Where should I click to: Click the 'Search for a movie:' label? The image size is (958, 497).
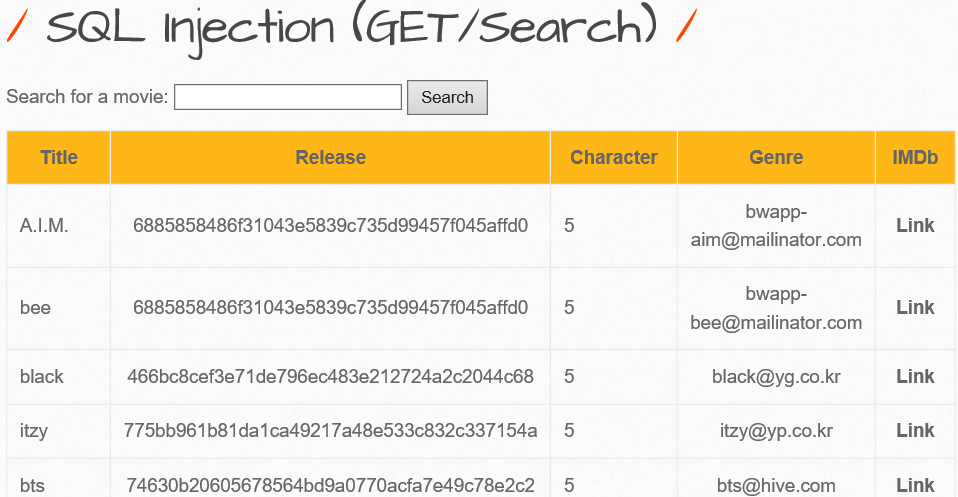[x=87, y=97]
